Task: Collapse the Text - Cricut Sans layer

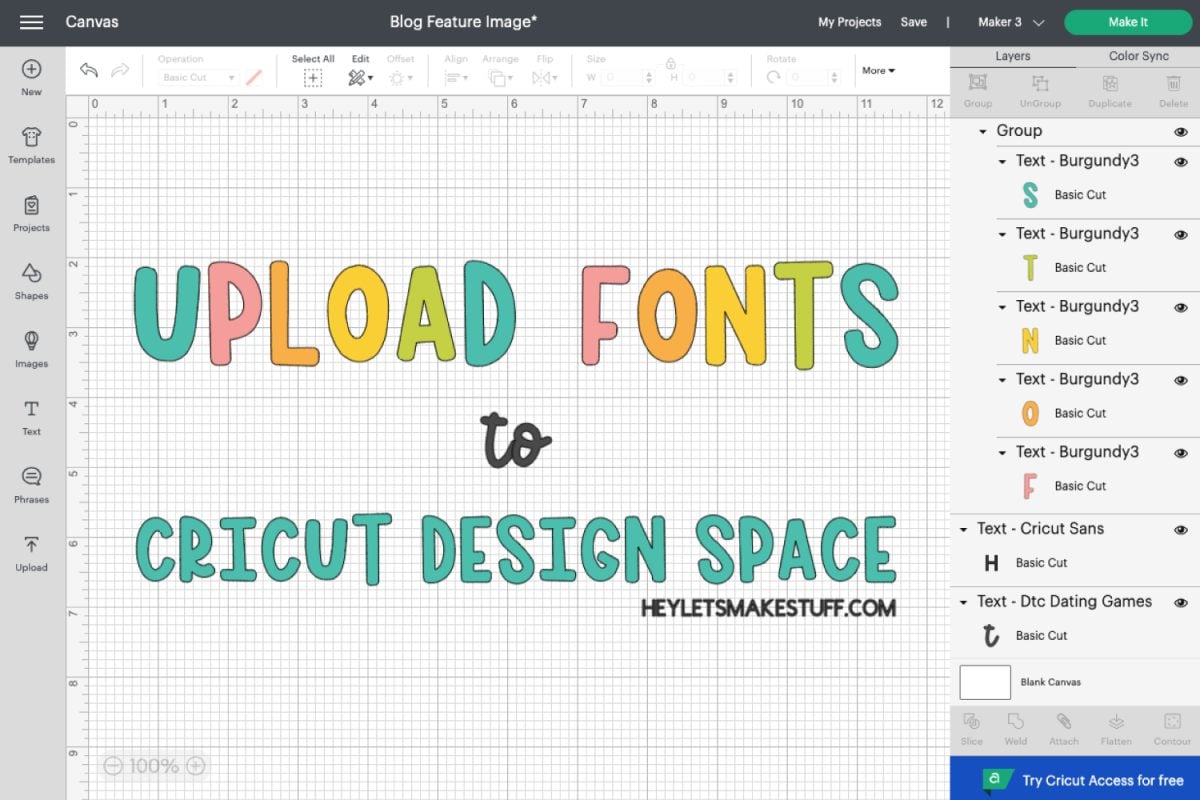Action: pos(964,530)
